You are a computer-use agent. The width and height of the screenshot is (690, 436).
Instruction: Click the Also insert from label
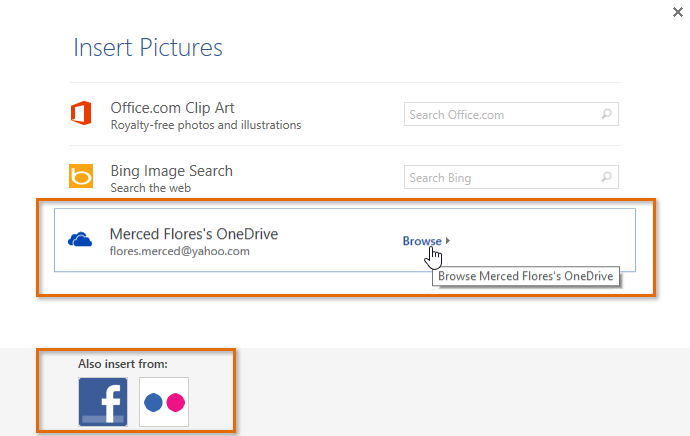click(x=123, y=365)
